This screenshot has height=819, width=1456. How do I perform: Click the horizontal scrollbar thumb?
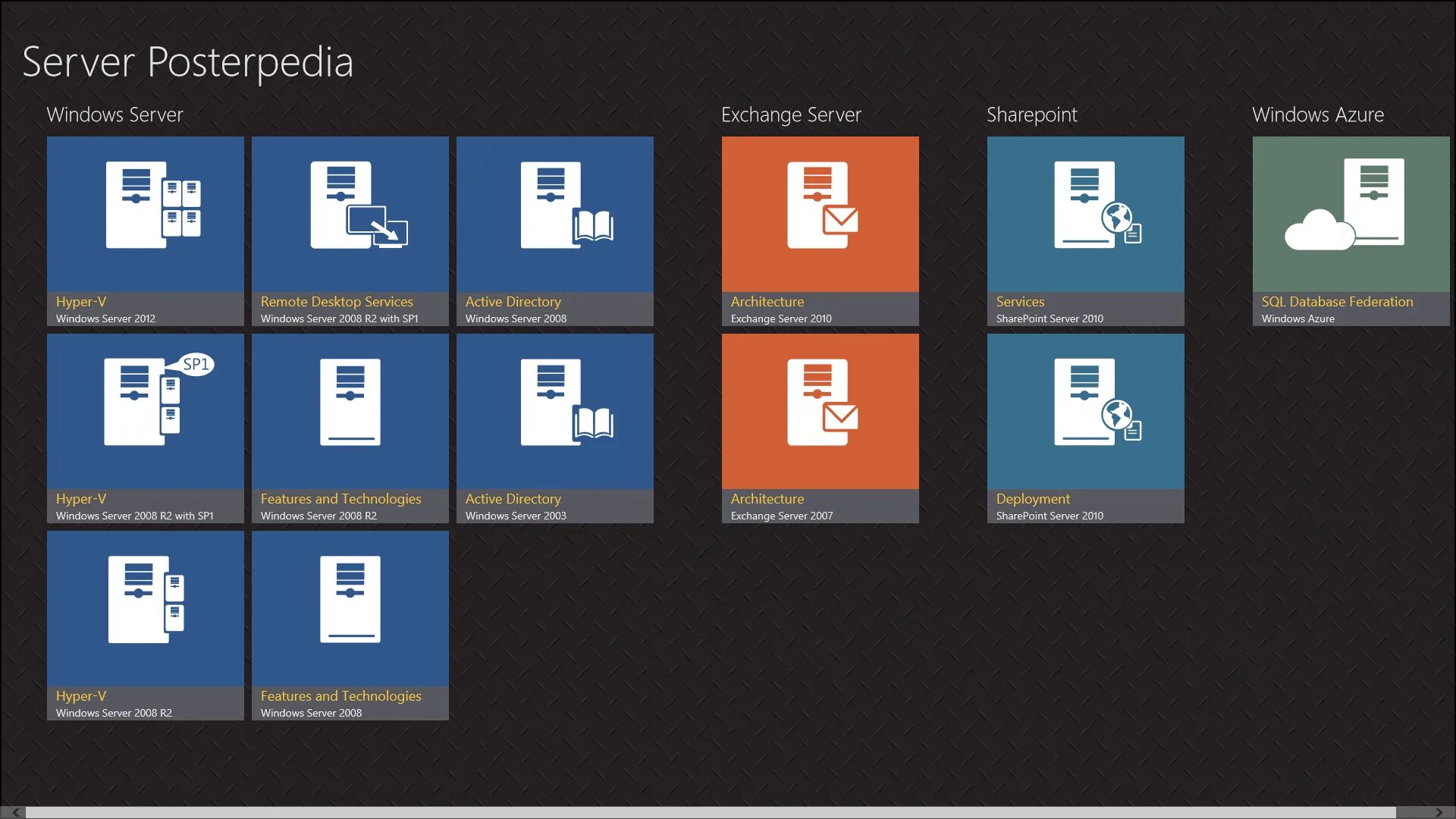coord(711,812)
